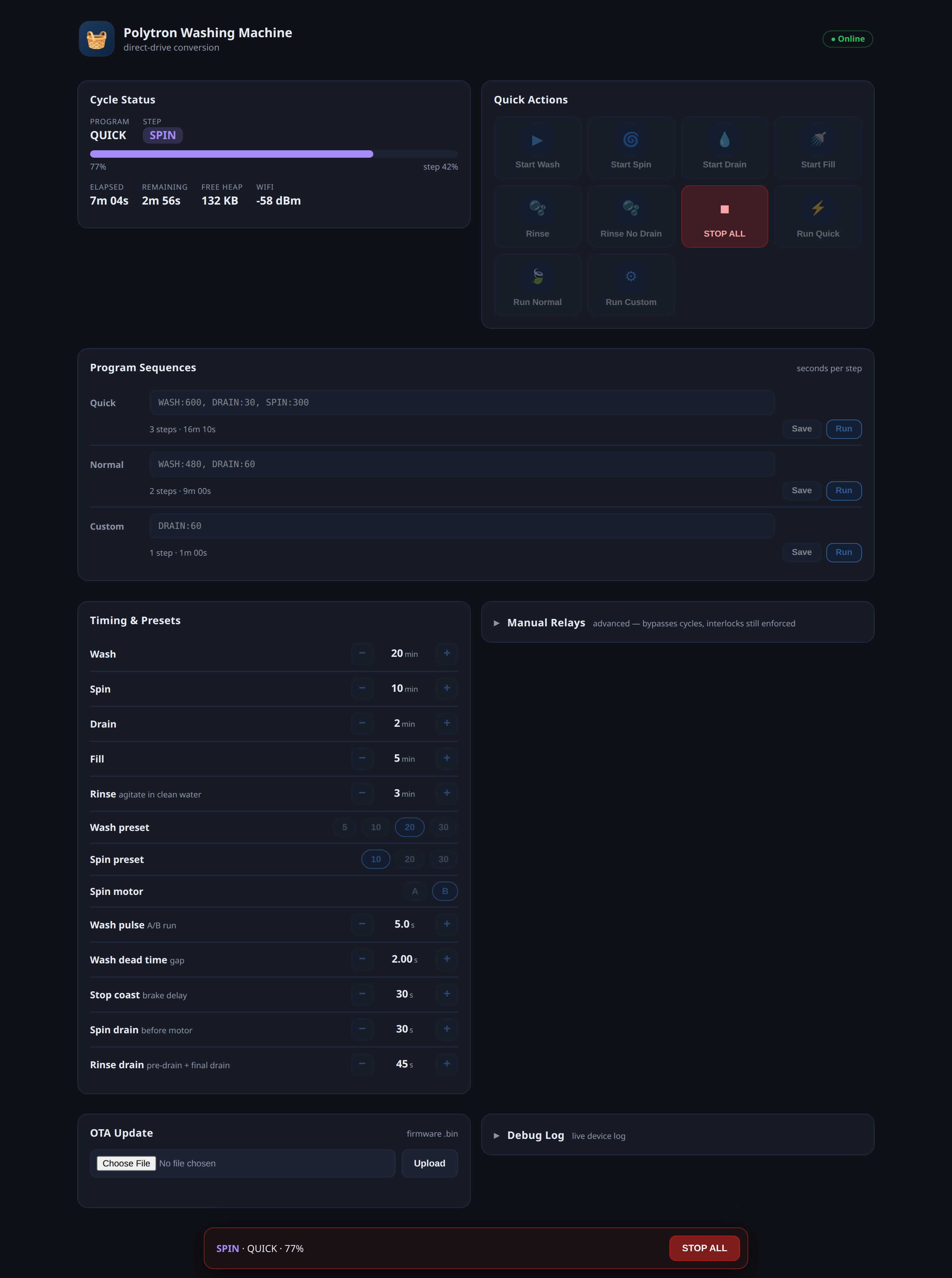Image resolution: width=952 pixels, height=1278 pixels.
Task: Select Spin motor B
Action: 445,891
